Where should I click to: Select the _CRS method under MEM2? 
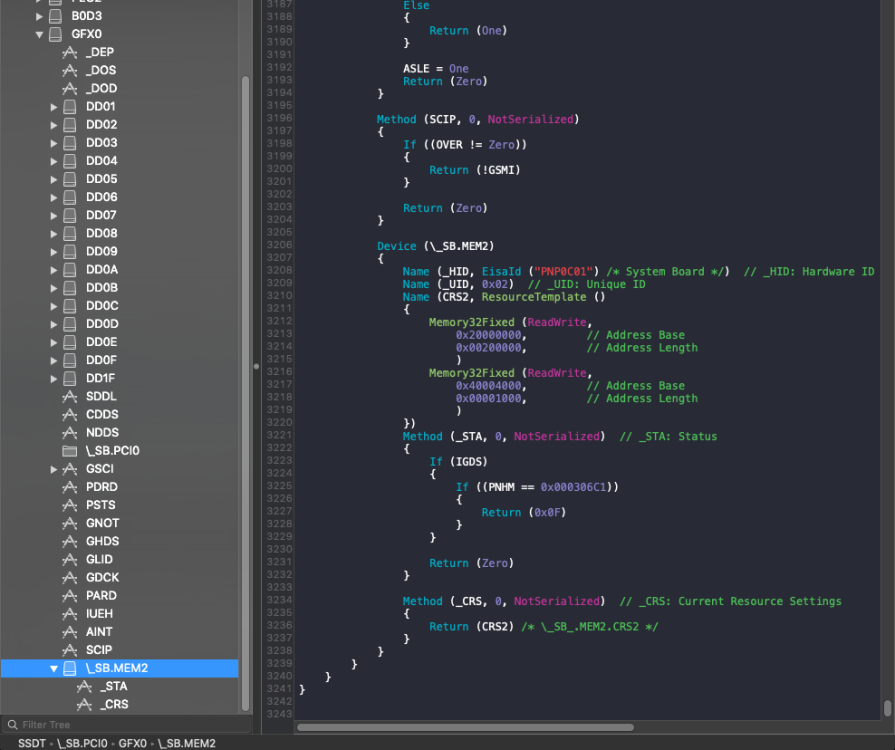tap(119, 704)
